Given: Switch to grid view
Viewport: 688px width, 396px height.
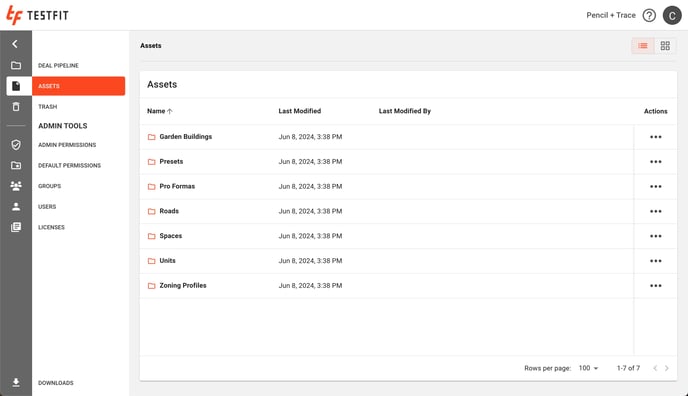Looking at the screenshot, I should point(665,46).
